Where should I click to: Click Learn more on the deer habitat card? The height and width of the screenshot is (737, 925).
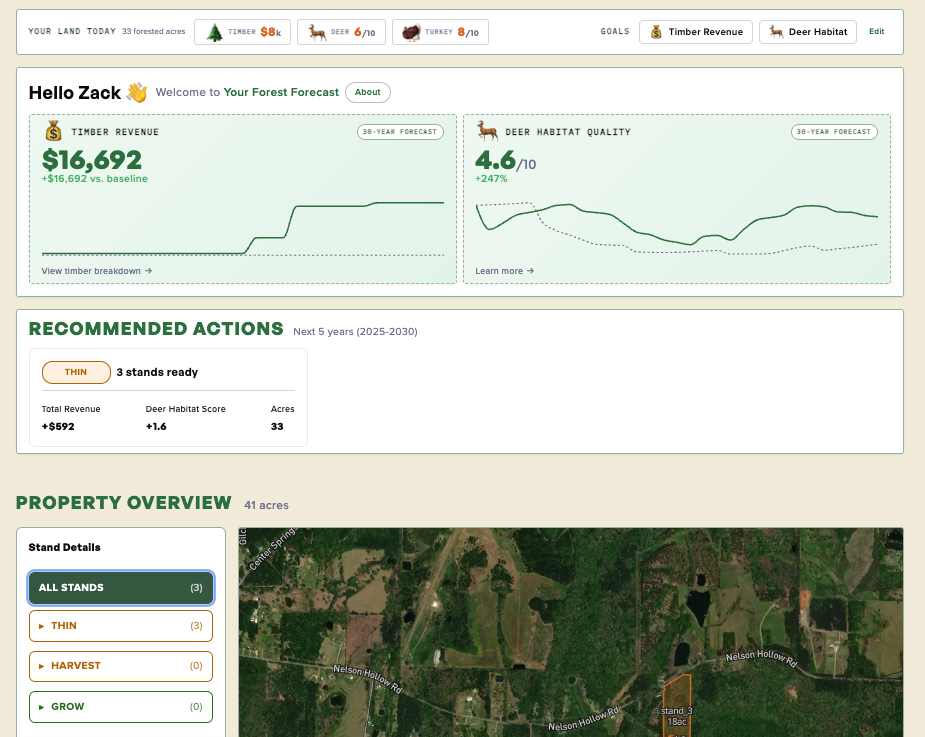coord(505,271)
